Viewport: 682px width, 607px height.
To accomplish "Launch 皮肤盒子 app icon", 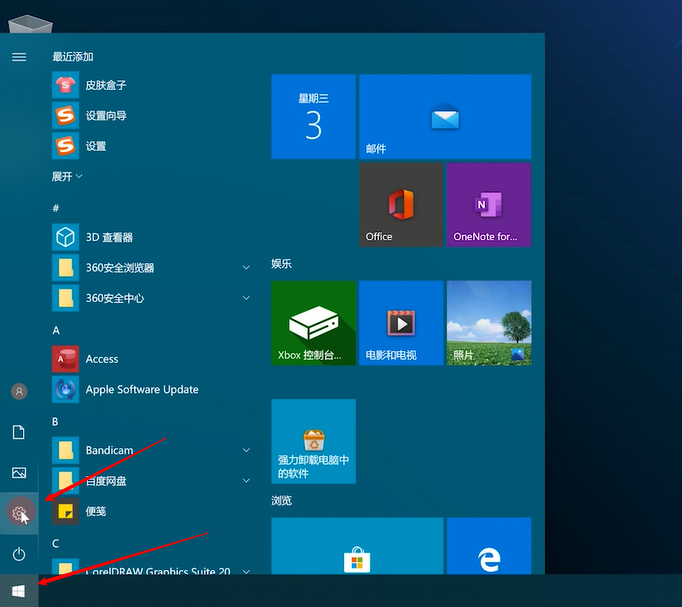I will pos(65,85).
